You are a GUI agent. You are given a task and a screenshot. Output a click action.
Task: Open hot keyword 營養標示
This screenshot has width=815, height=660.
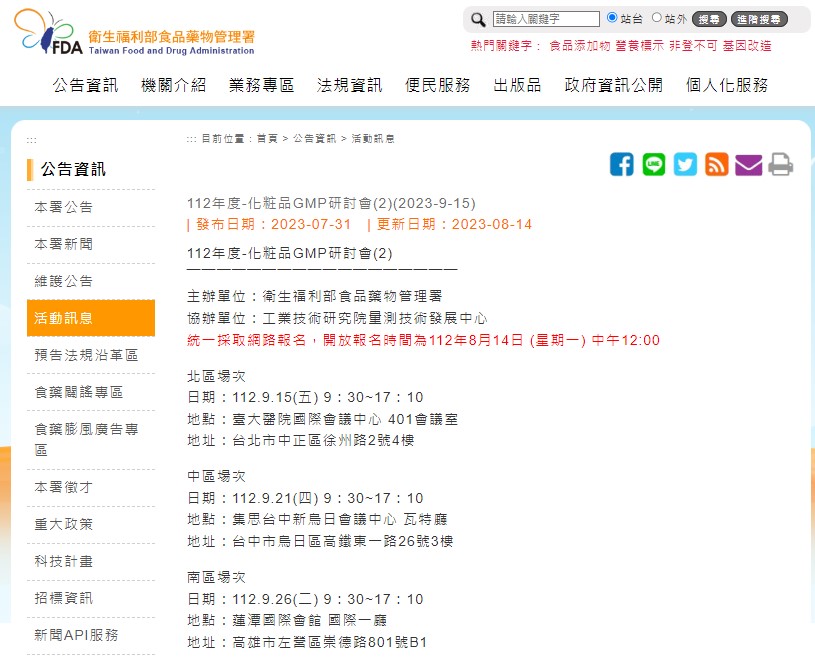tap(639, 46)
